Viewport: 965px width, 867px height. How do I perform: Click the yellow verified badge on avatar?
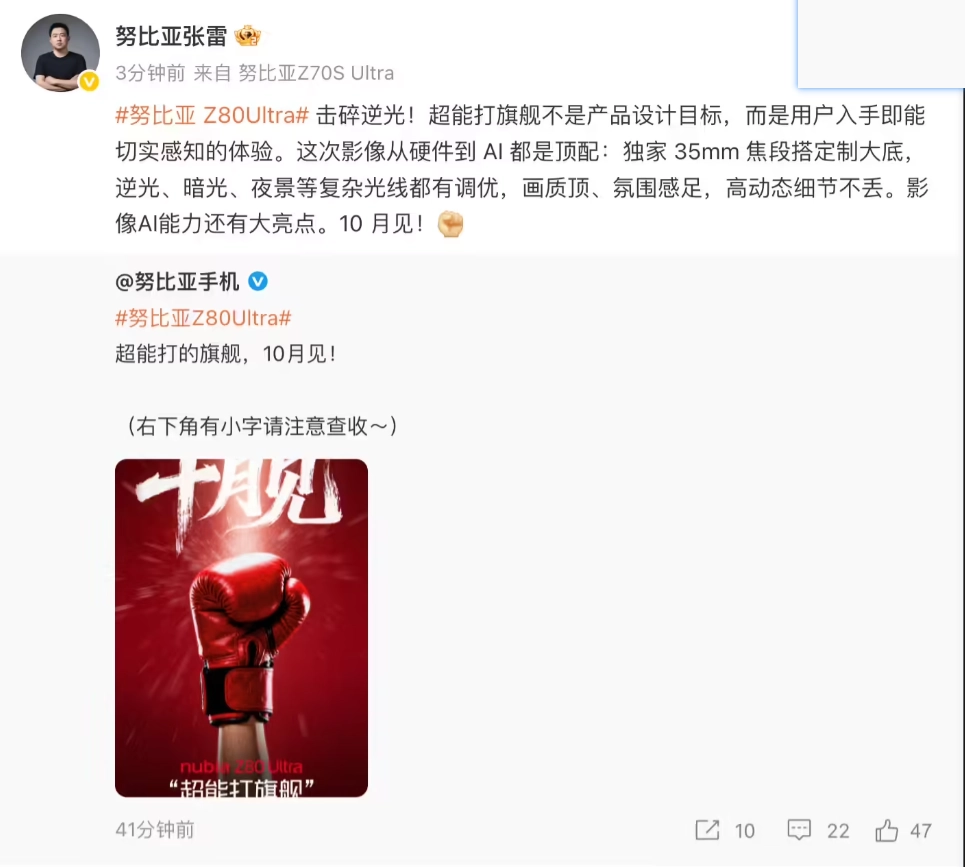[x=89, y=81]
